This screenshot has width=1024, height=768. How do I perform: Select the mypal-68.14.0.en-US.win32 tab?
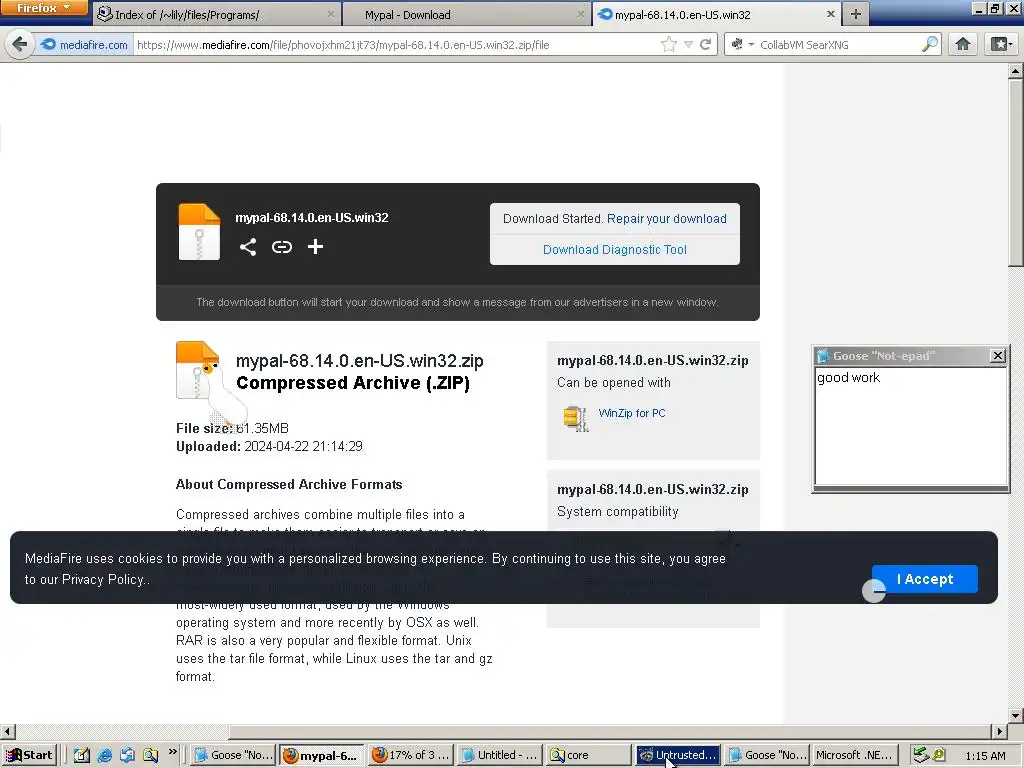click(x=716, y=14)
